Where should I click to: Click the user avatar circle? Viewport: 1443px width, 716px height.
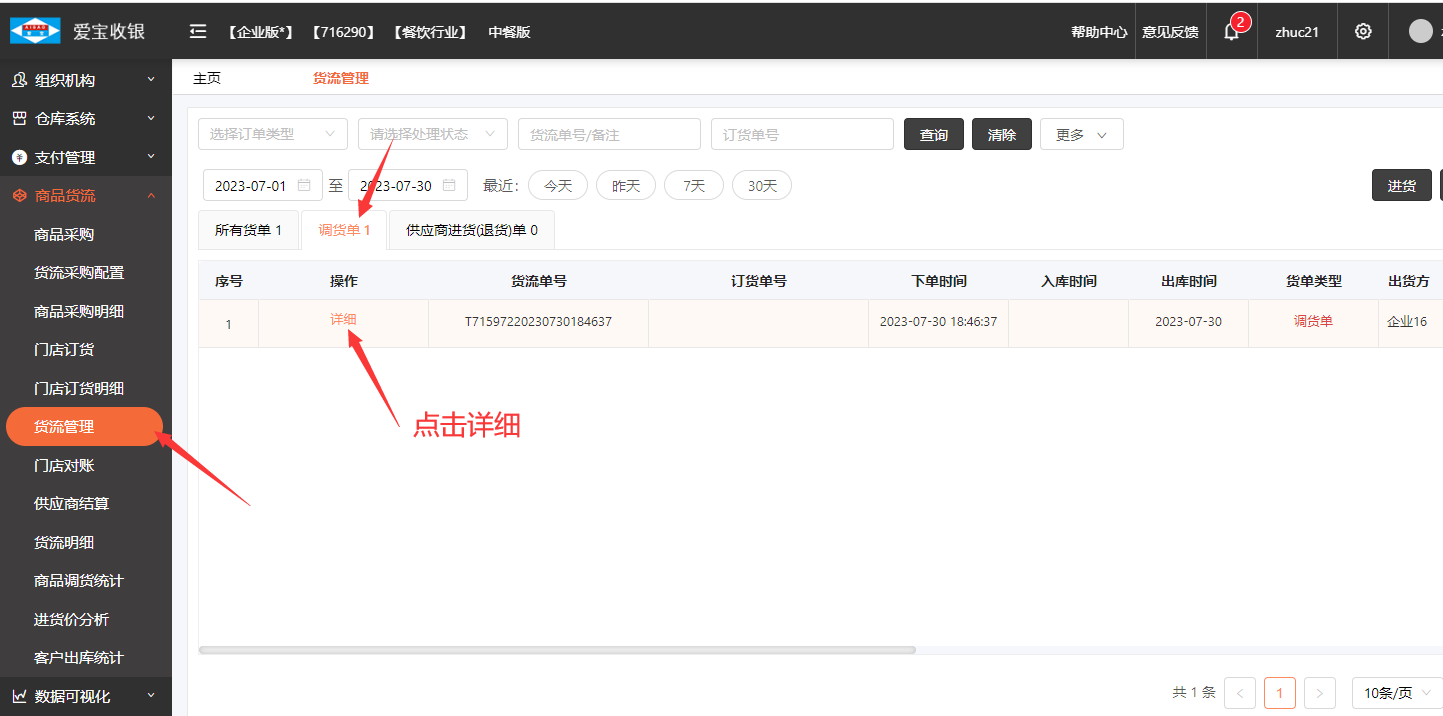point(1420,31)
